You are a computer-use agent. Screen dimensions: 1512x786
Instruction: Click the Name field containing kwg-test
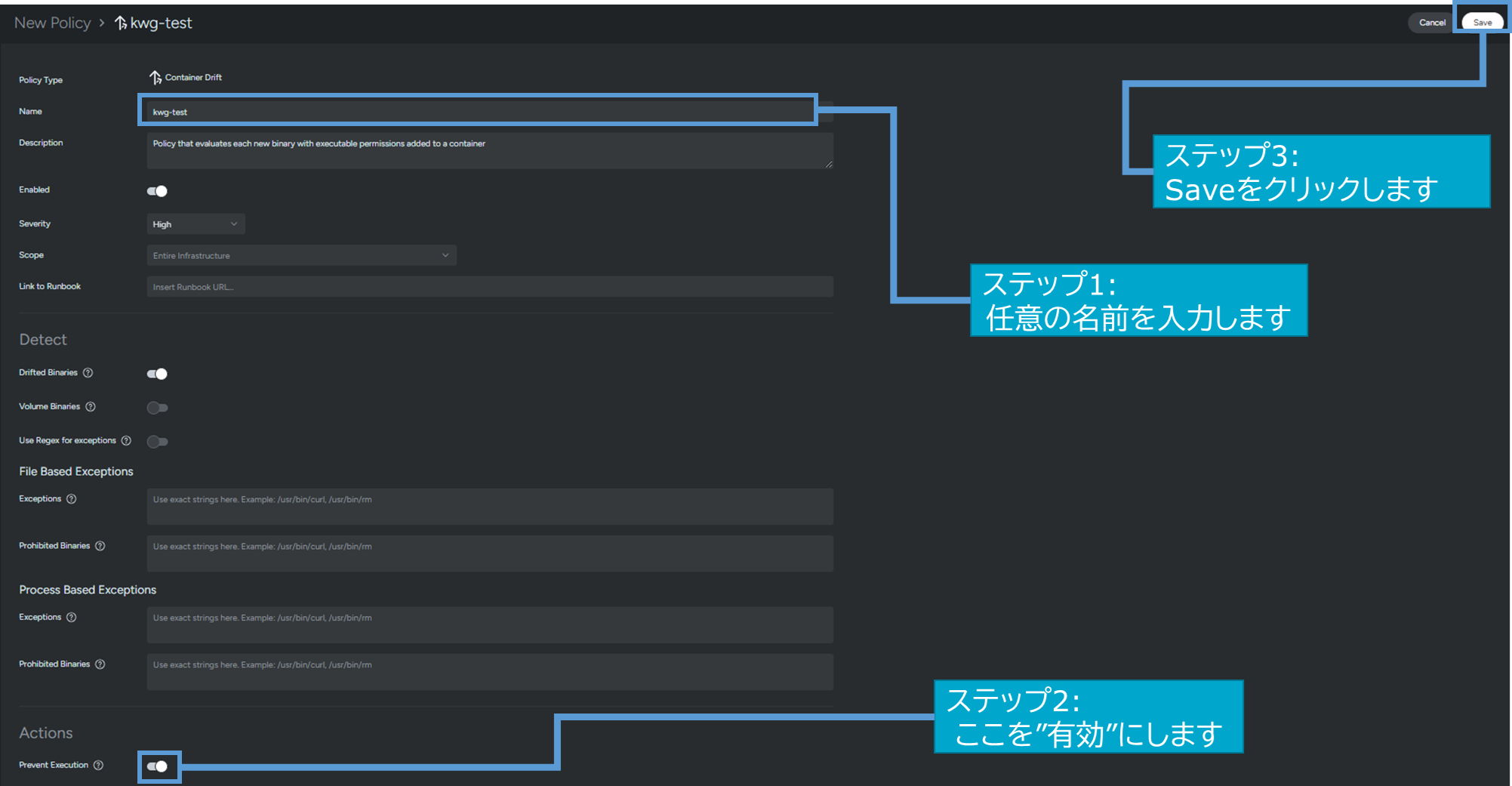477,112
